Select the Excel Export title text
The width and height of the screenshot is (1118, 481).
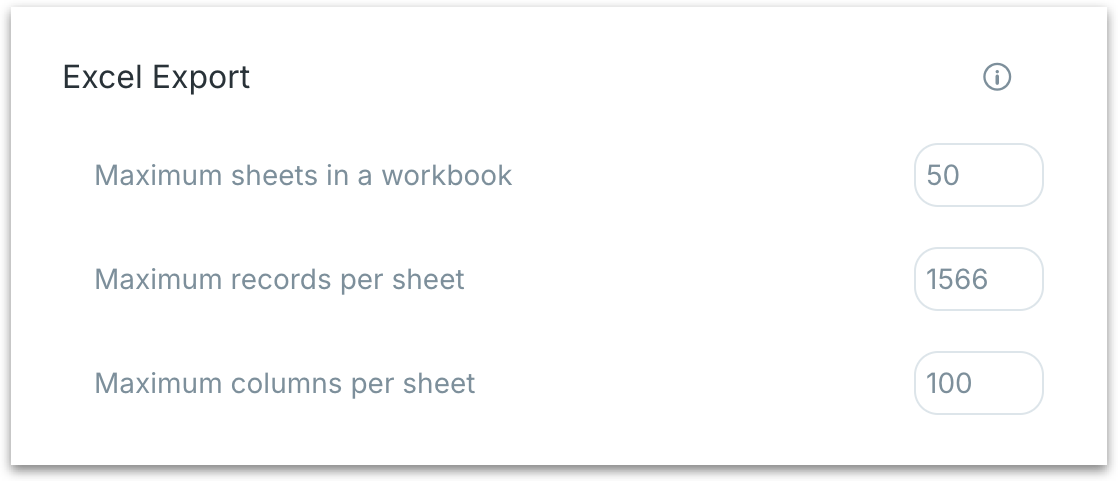click(x=156, y=77)
